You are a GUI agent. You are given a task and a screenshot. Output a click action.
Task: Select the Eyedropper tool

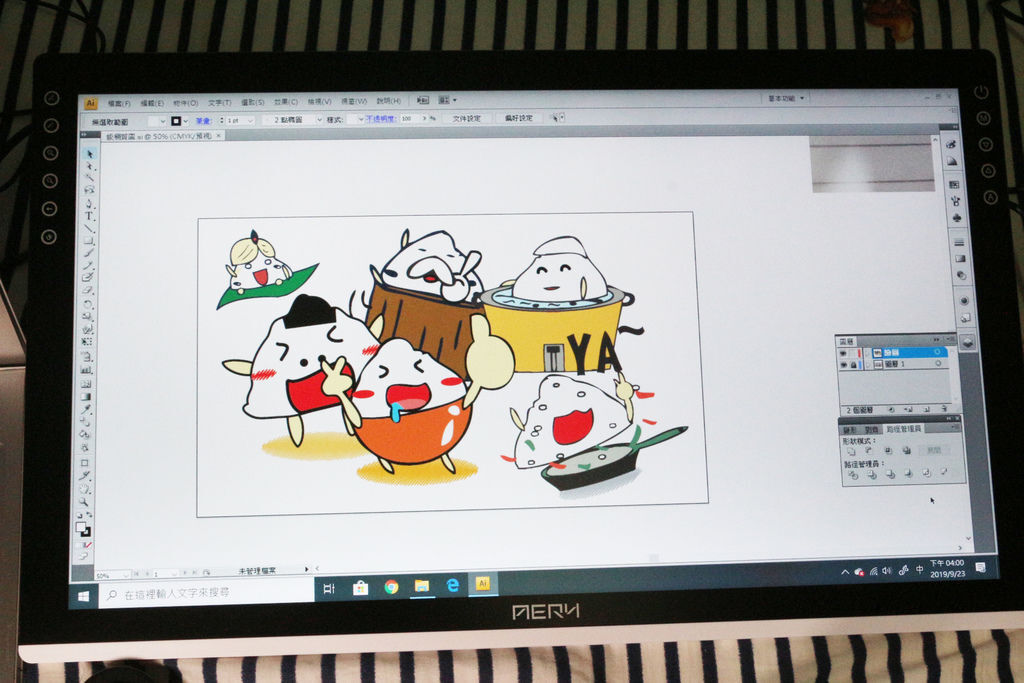[x=86, y=409]
